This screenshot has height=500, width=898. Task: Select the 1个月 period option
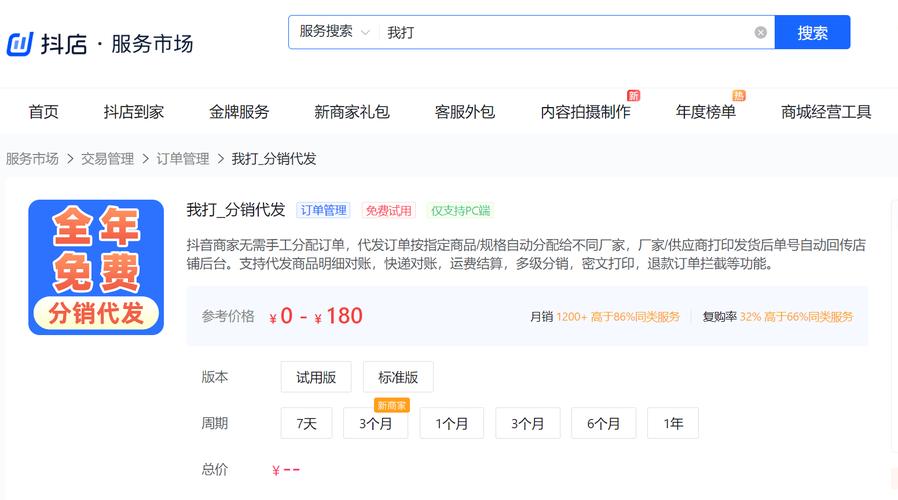pyautogui.click(x=451, y=423)
